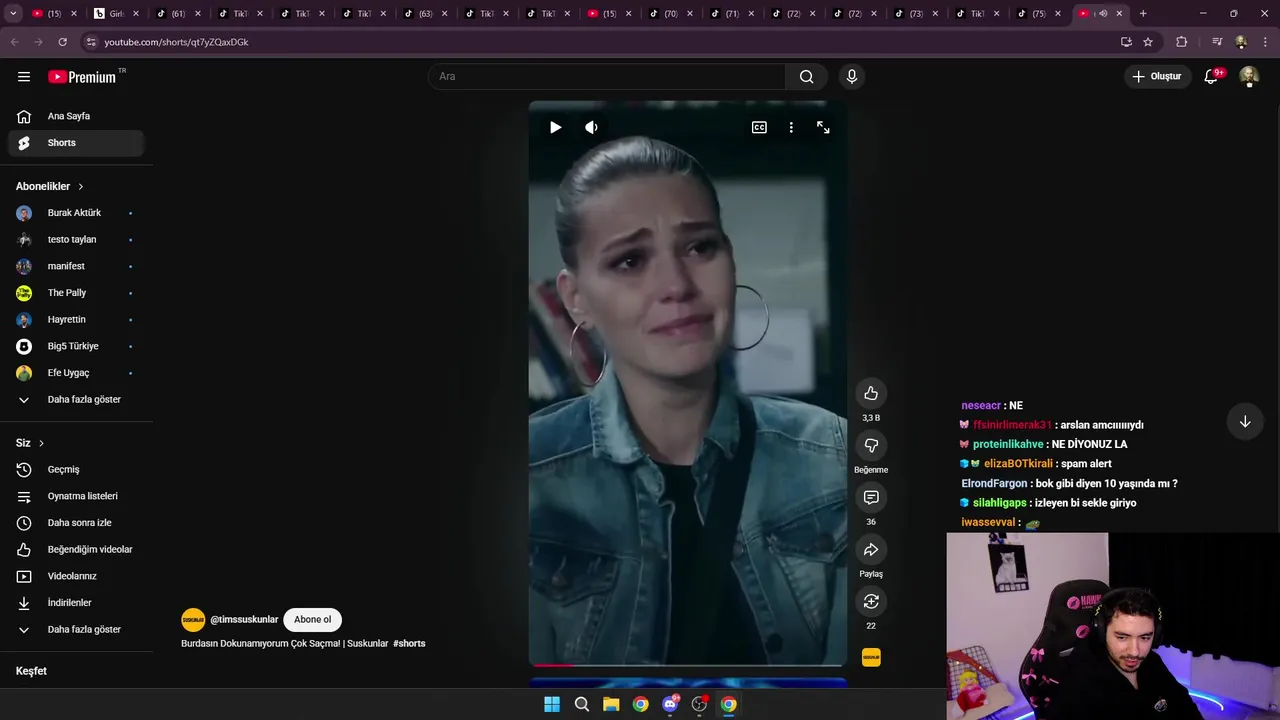Open the account avatar menu
Viewport: 1280px width, 720px height.
pos(1249,77)
